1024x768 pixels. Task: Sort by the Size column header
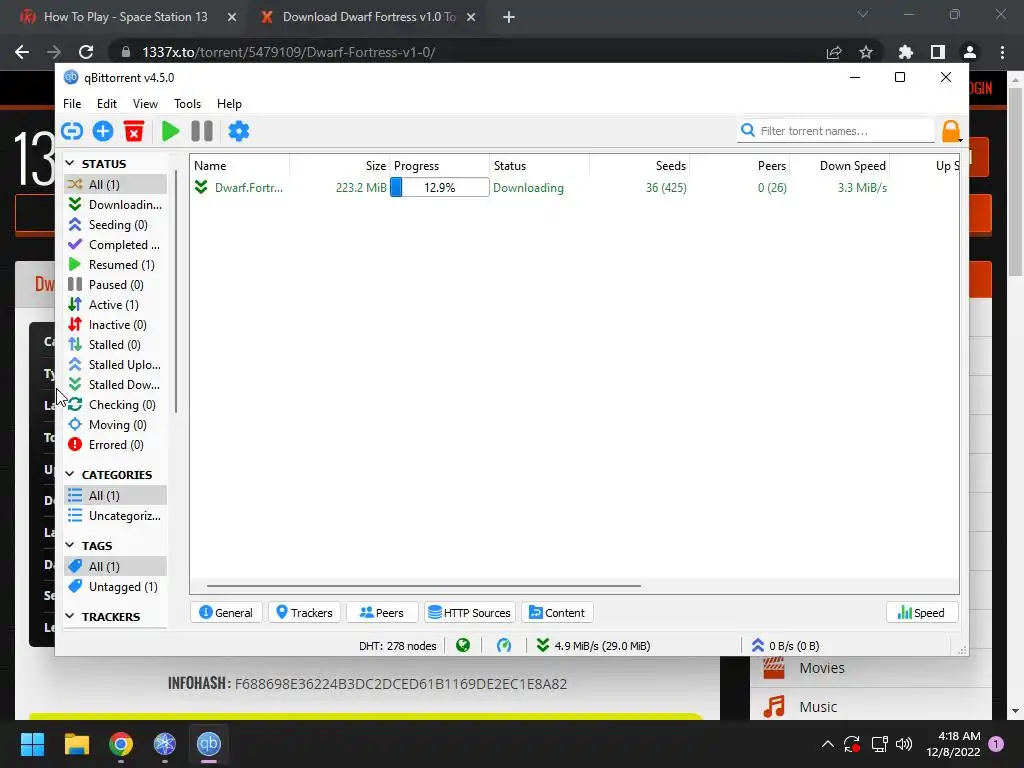[x=340, y=166]
